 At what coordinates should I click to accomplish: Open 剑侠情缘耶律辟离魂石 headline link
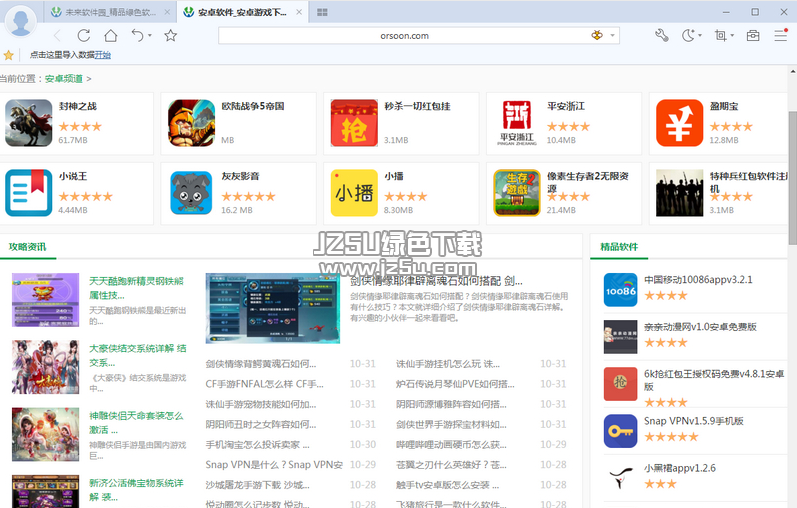tap(436, 281)
